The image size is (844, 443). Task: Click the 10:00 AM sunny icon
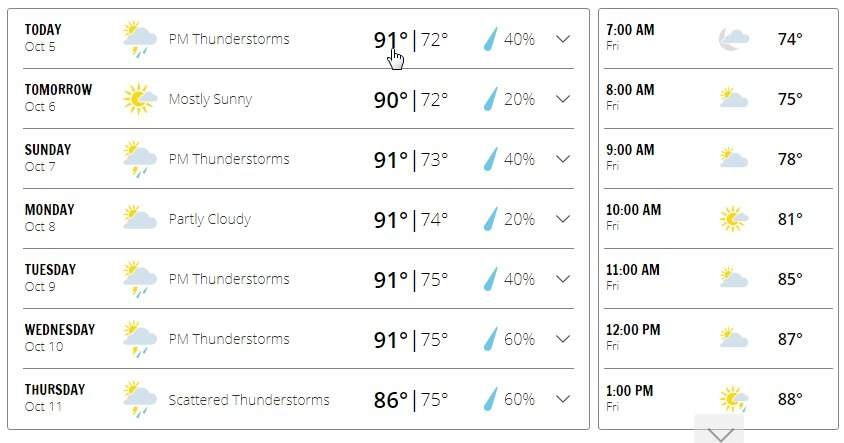point(733,219)
